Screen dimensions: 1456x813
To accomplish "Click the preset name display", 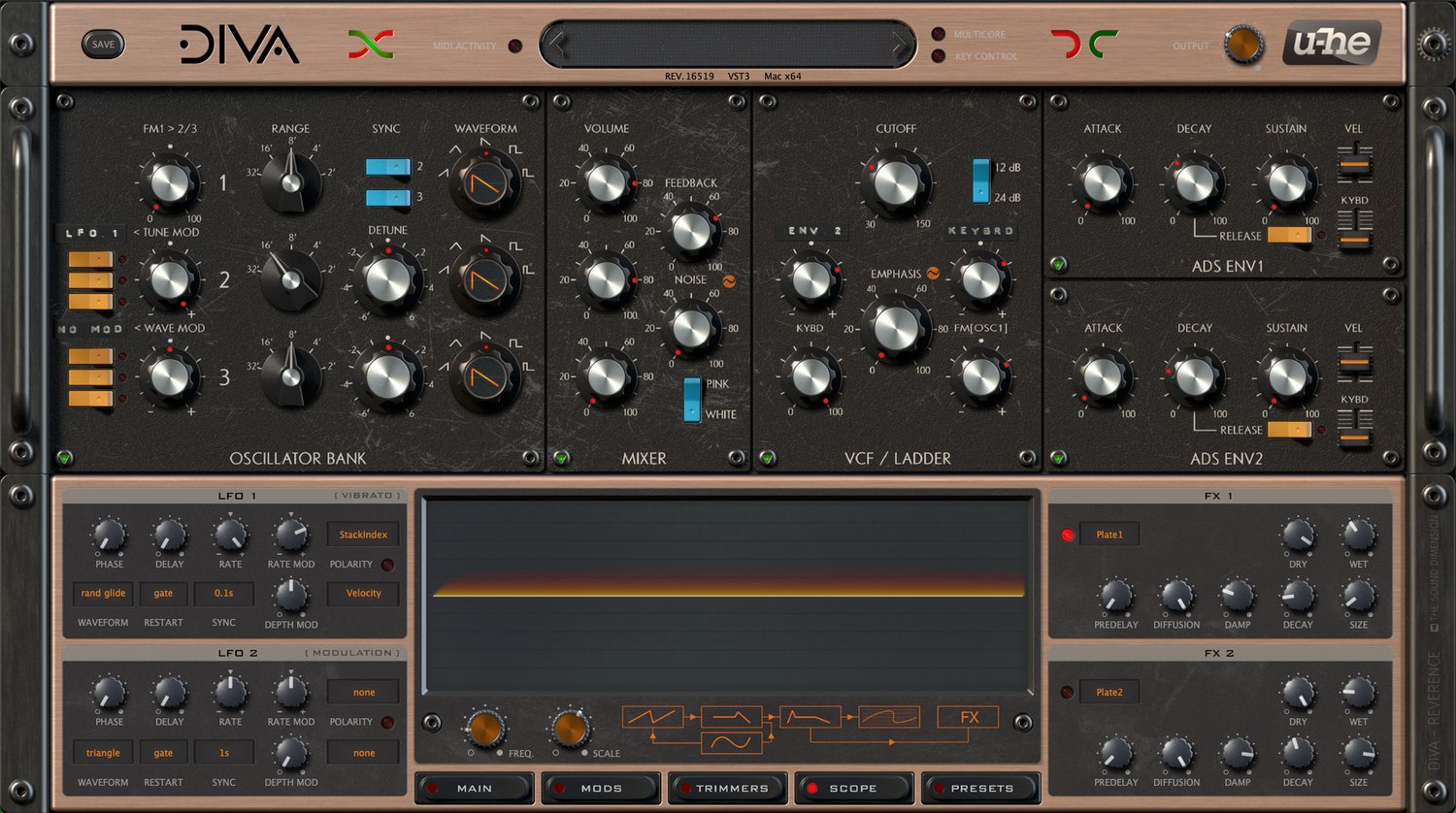I will pyautogui.click(x=728, y=44).
